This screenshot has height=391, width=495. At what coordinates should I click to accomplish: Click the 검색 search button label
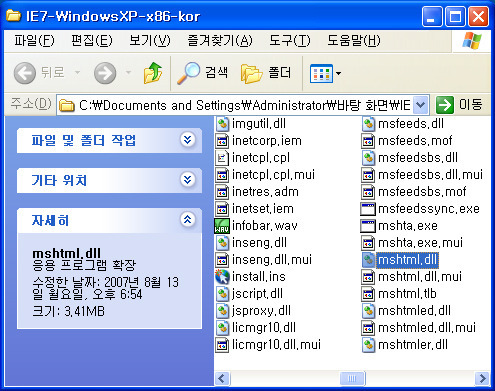pos(216,73)
